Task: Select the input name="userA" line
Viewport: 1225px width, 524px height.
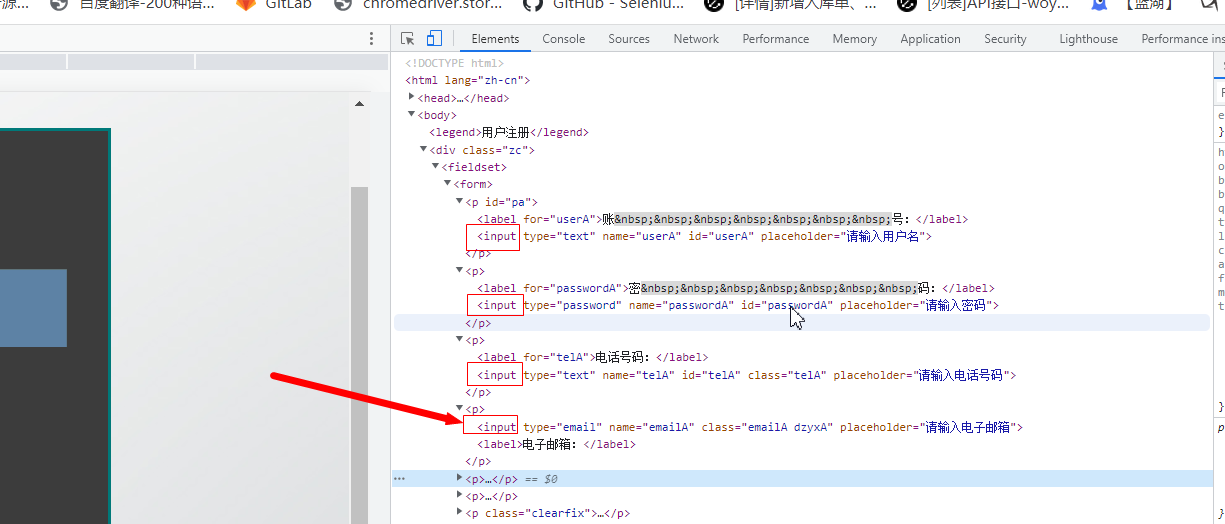Action: (704, 236)
